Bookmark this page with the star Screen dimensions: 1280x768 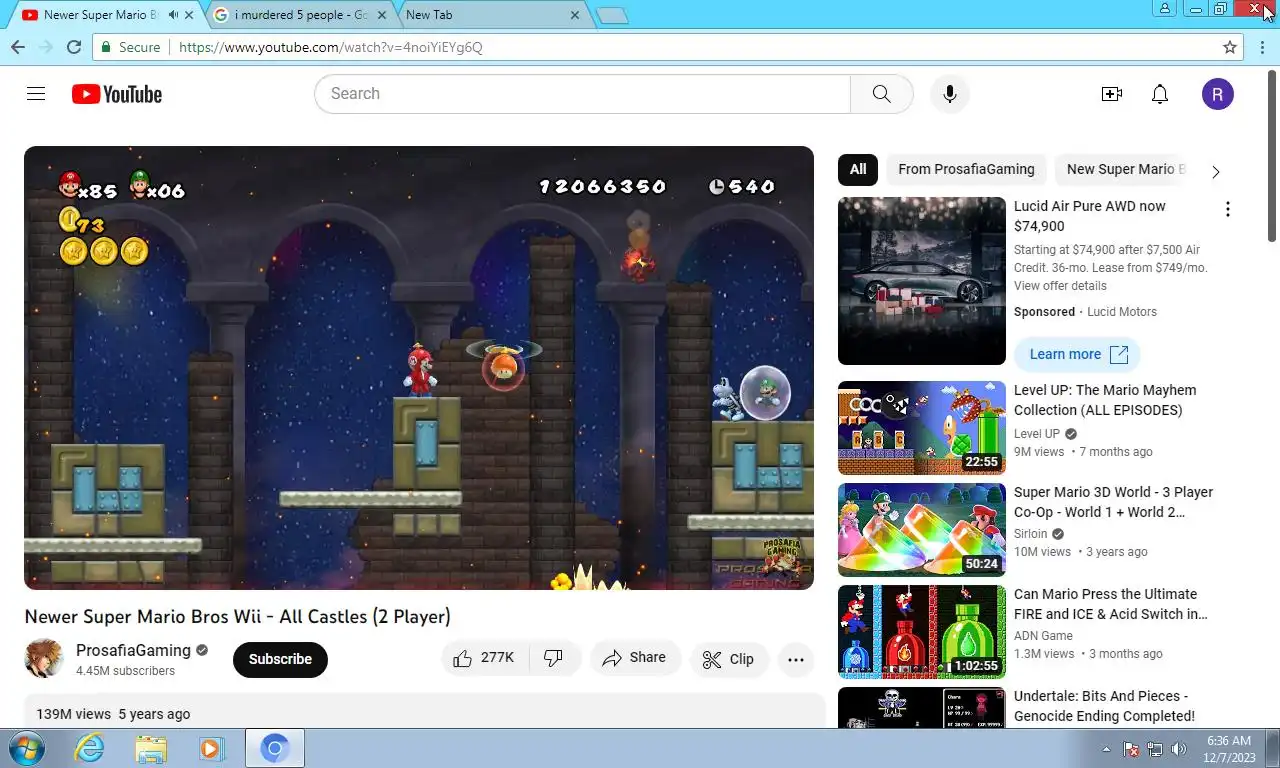click(1230, 47)
